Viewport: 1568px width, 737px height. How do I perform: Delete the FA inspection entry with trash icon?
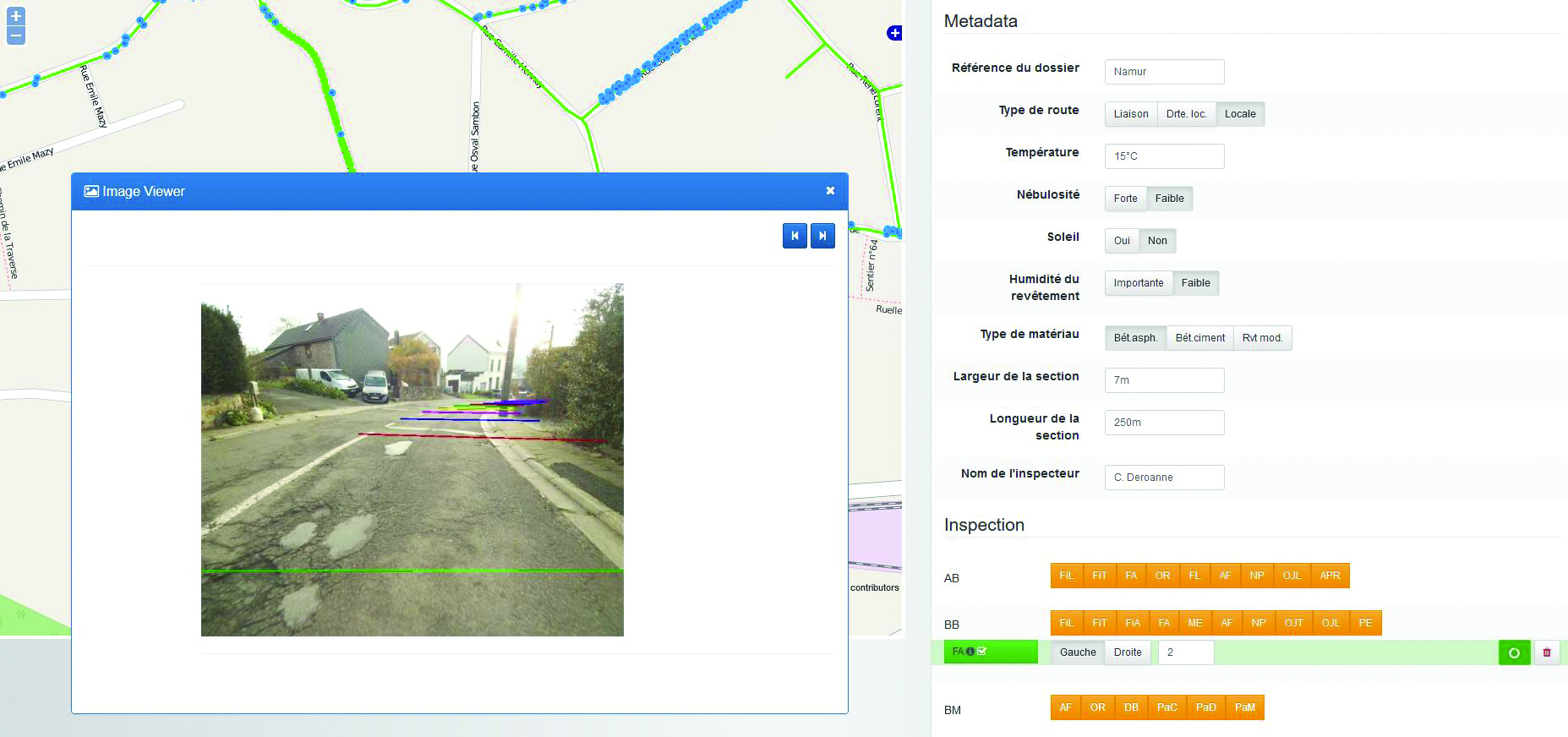[1547, 652]
